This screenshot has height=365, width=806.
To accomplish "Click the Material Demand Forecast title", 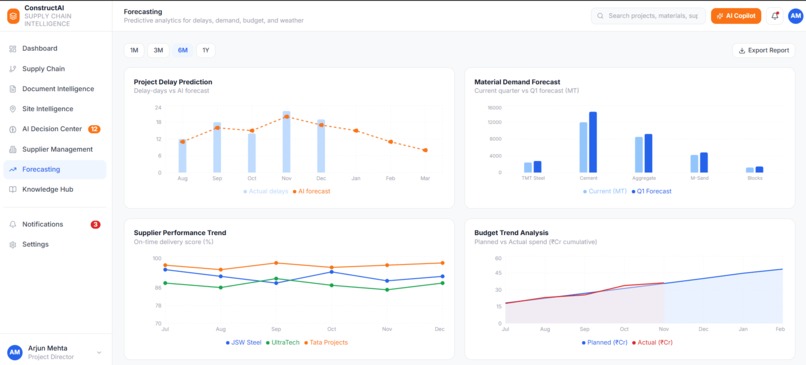I will pos(517,82).
